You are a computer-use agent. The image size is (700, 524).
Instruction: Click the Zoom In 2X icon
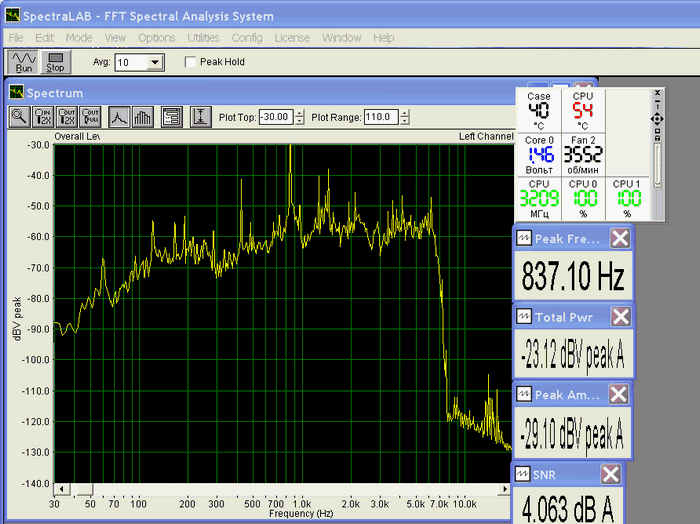click(x=43, y=116)
